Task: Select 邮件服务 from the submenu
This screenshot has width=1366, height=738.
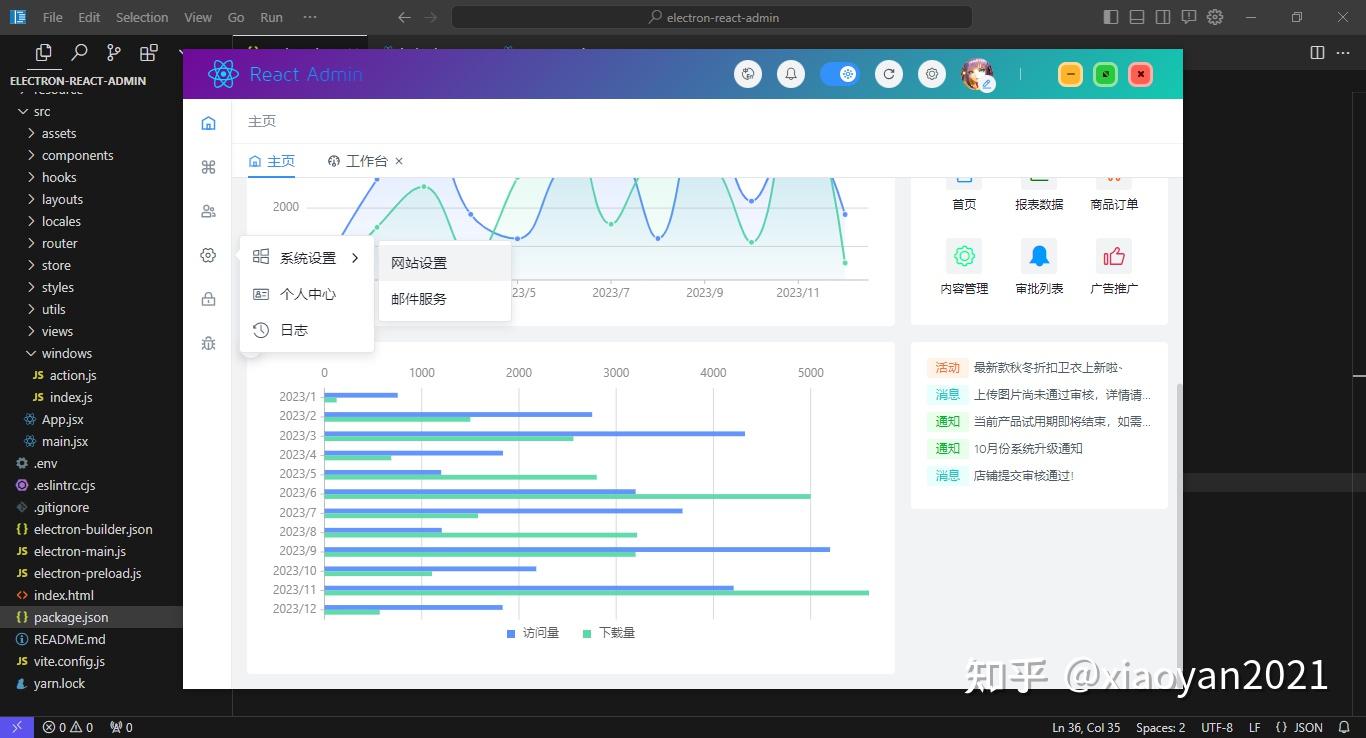Action: (x=419, y=298)
